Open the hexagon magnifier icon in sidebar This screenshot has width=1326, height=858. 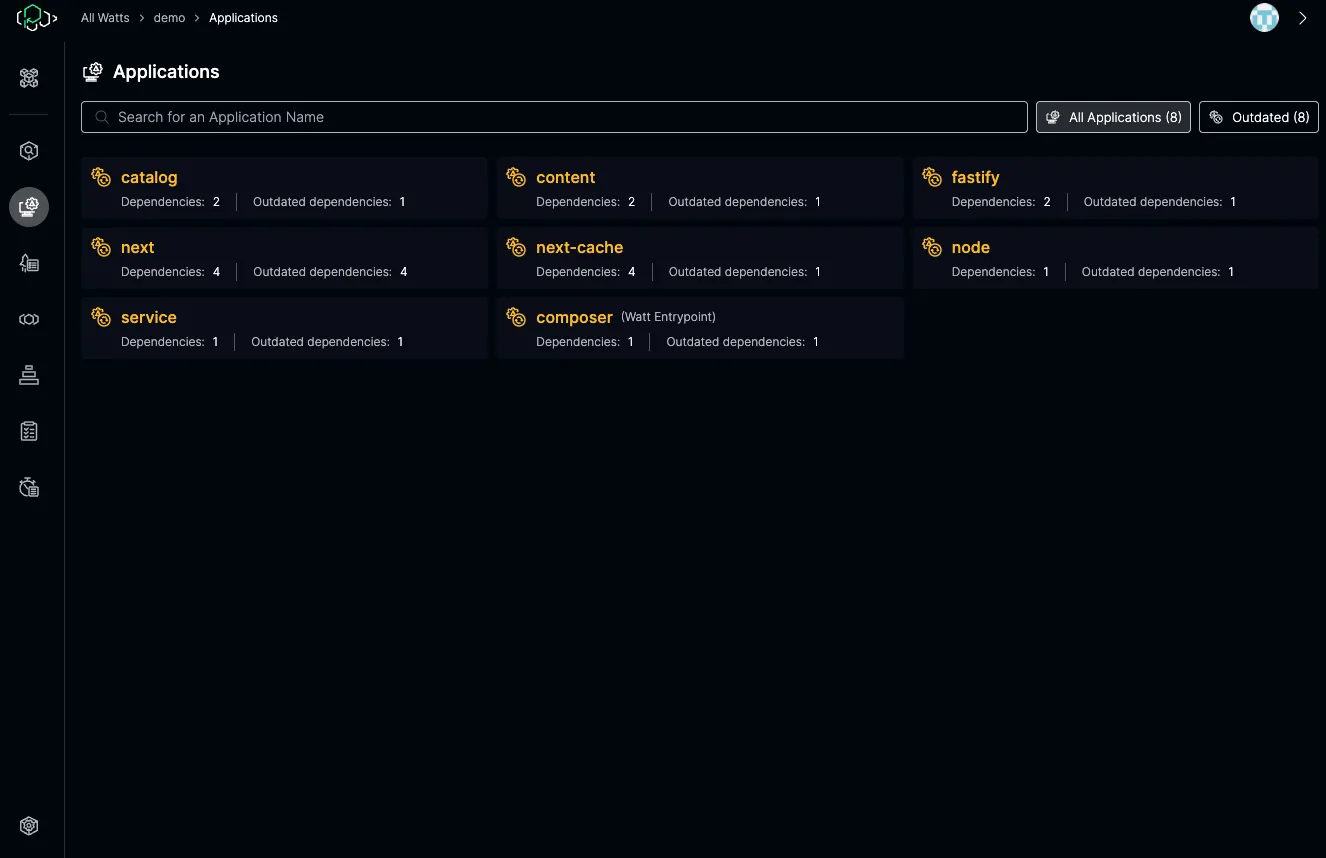29,151
